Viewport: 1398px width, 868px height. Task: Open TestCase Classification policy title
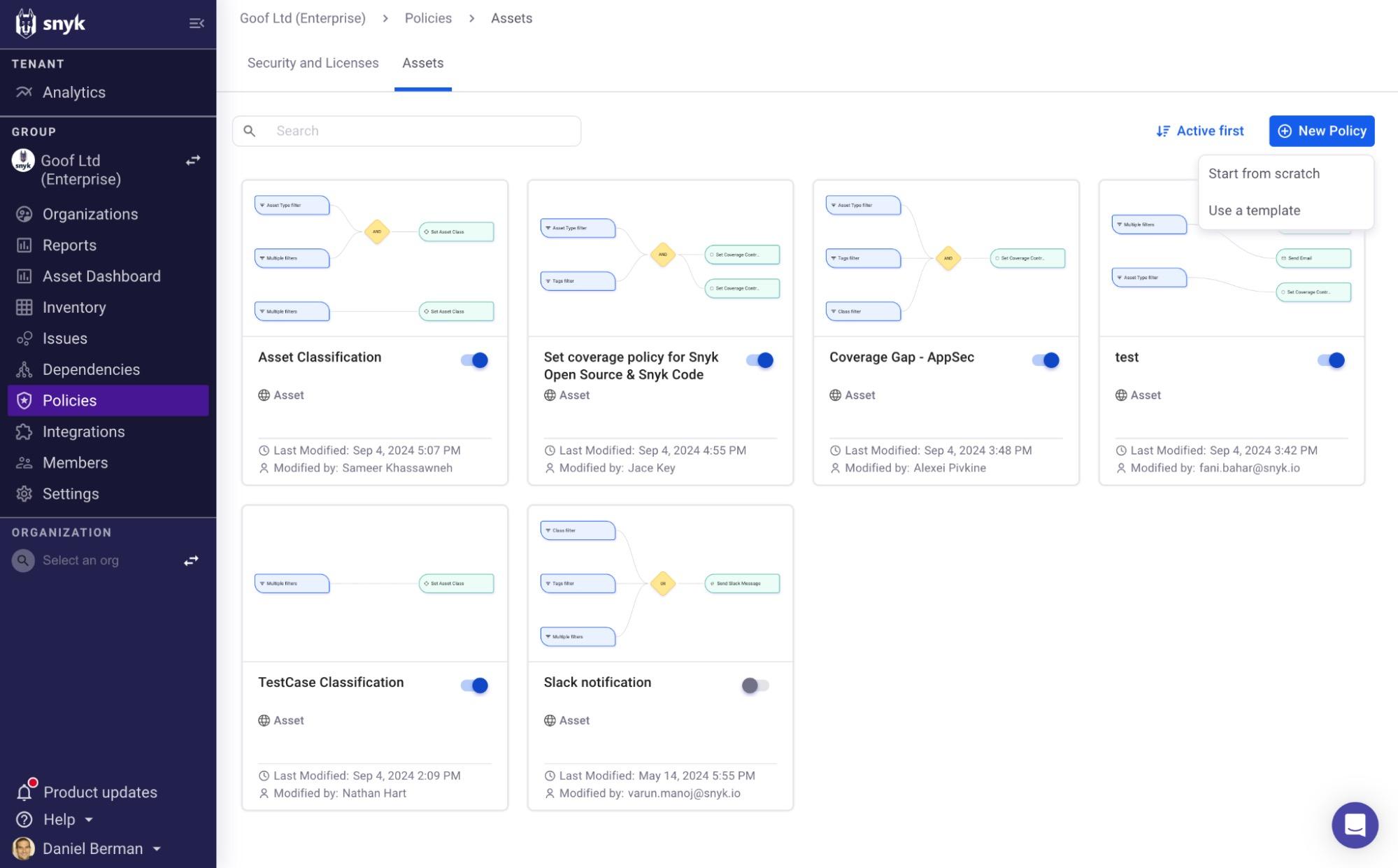pos(331,683)
